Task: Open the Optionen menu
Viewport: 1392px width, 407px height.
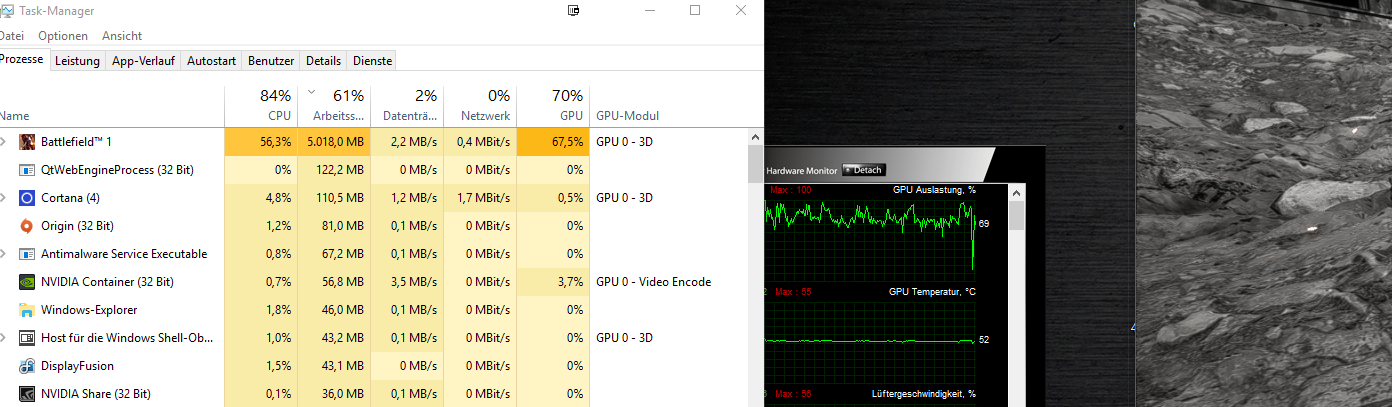Action: [x=63, y=36]
